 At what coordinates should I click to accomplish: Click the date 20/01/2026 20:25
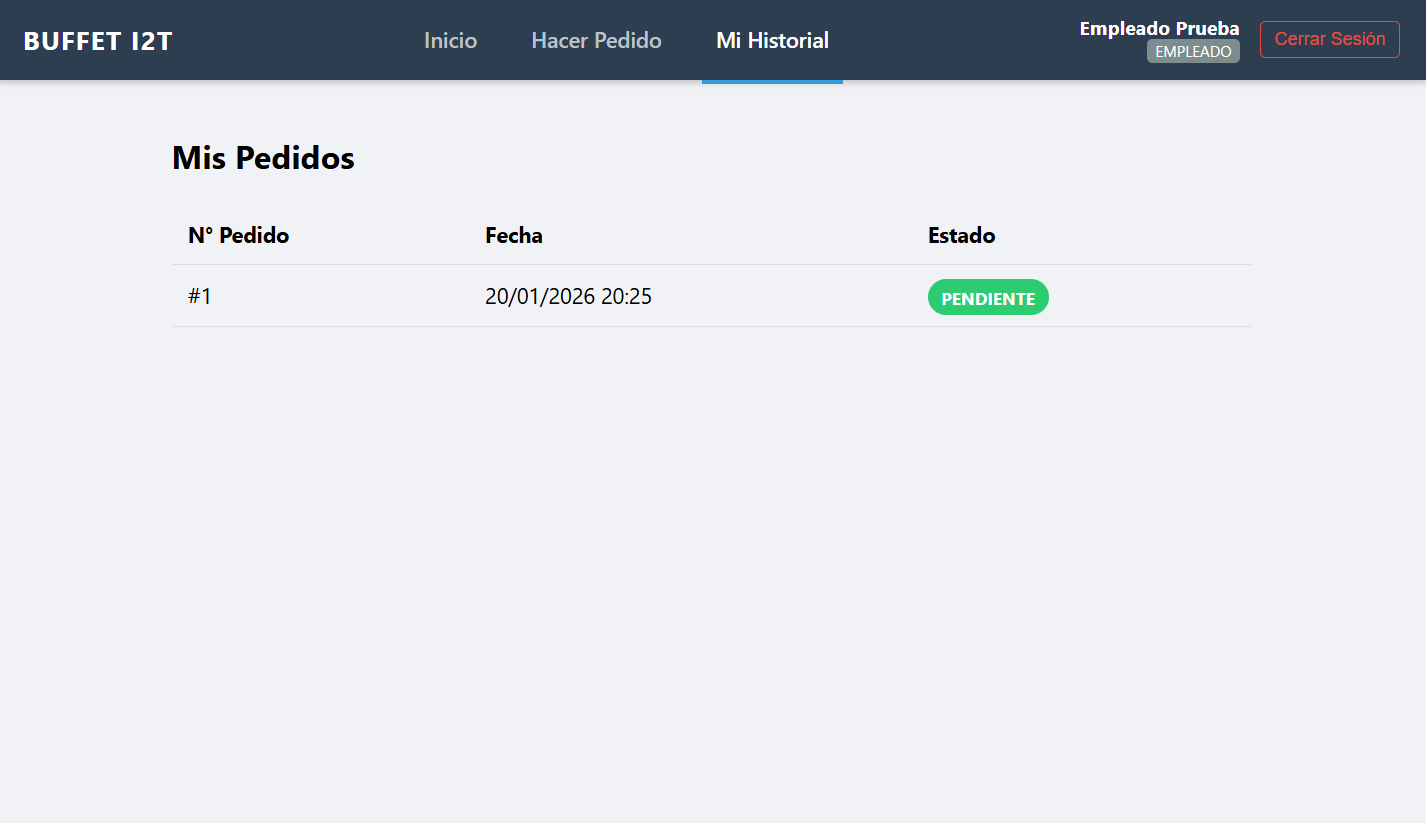(x=568, y=297)
